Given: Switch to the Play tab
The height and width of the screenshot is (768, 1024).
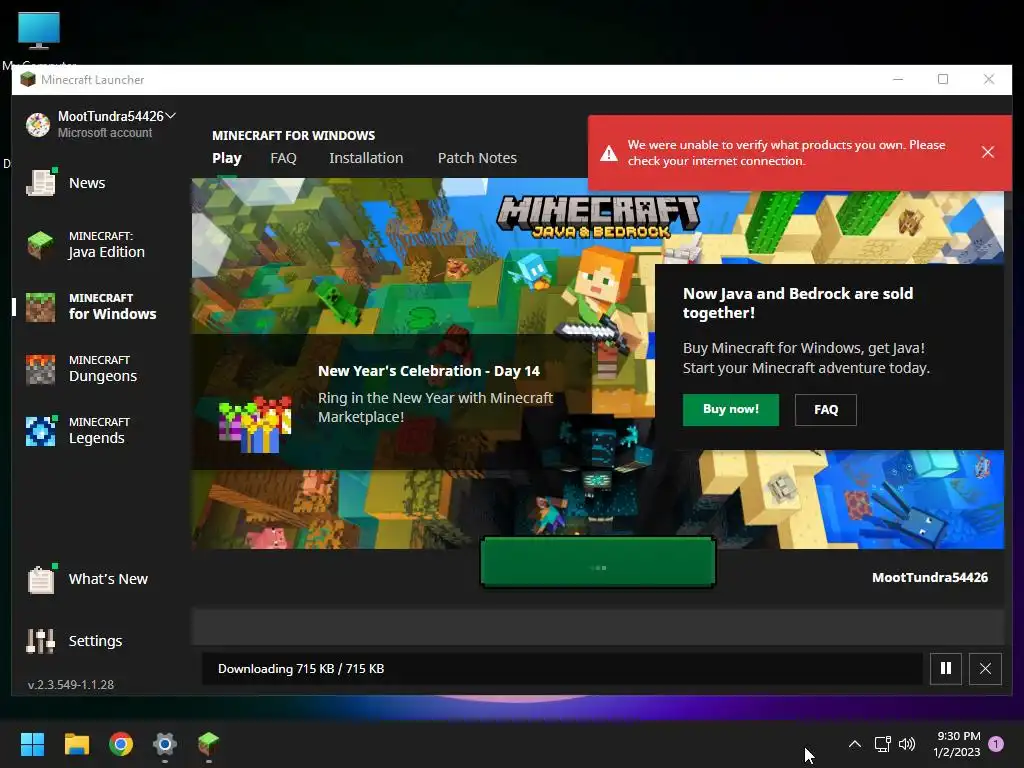Looking at the screenshot, I should click(227, 158).
